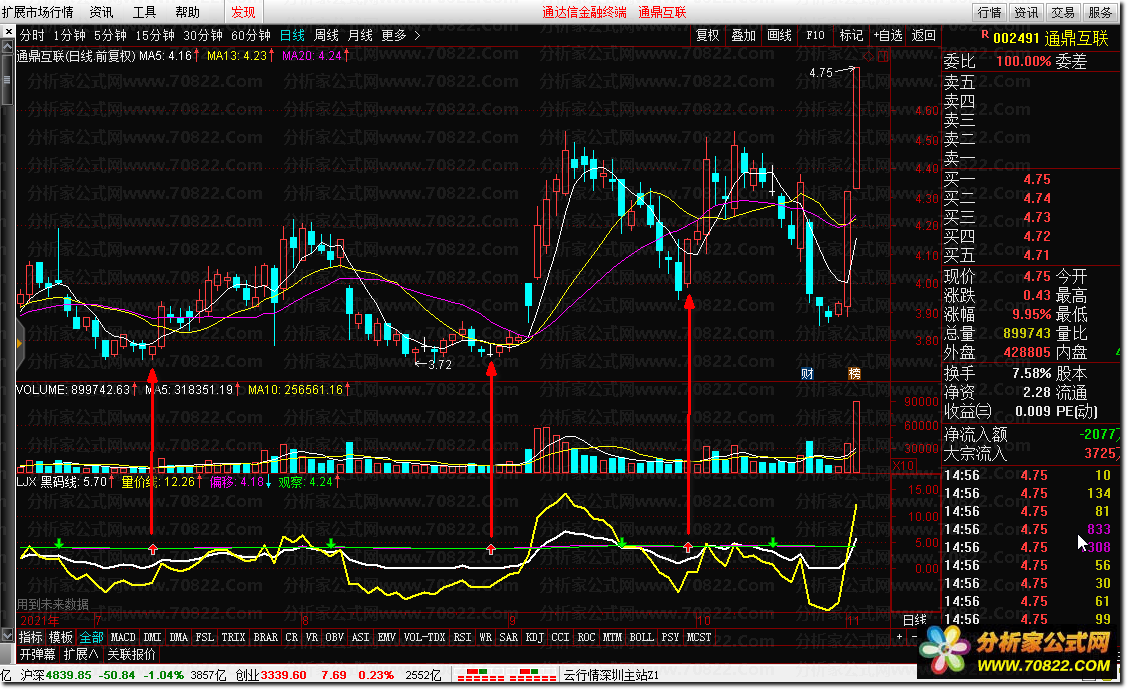The width and height of the screenshot is (1129, 690).
Task: Click the 关联报价 button
Action: pos(131,654)
